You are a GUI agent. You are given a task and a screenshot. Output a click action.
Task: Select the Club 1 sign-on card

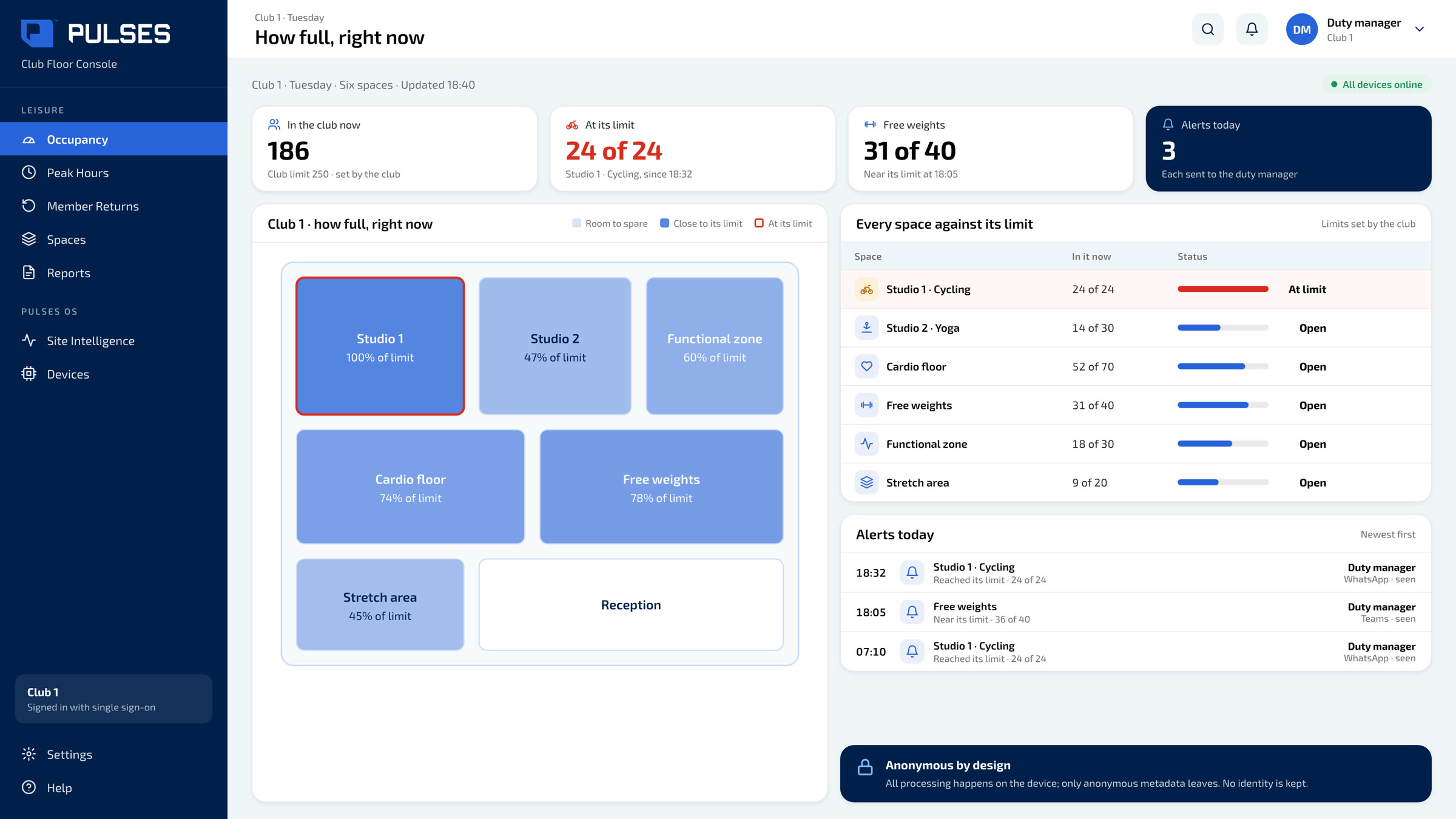pyautogui.click(x=113, y=699)
